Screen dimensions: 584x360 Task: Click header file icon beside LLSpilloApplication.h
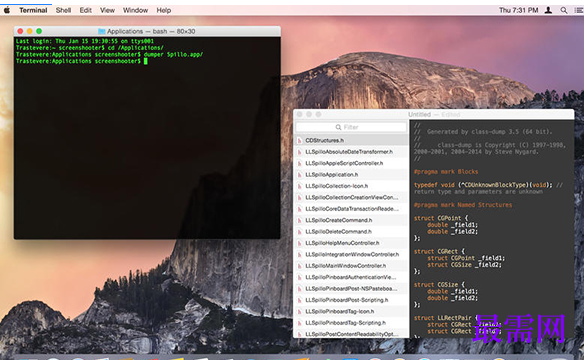click(x=299, y=175)
